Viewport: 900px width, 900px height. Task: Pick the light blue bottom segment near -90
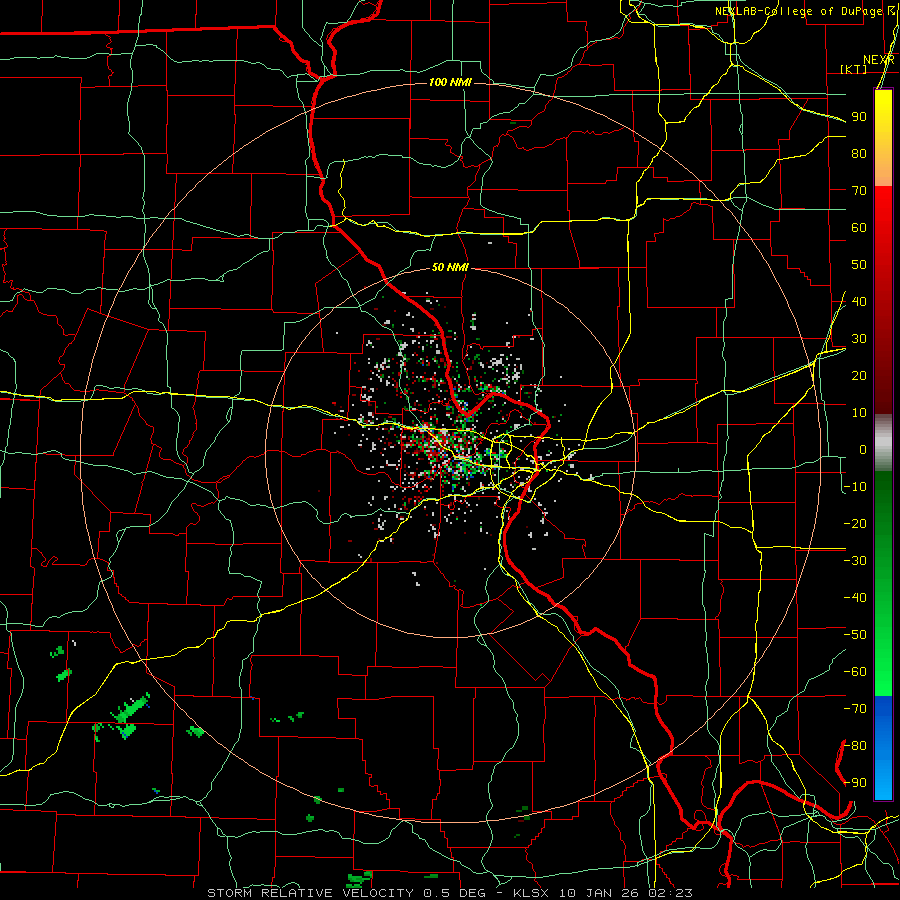click(x=883, y=782)
